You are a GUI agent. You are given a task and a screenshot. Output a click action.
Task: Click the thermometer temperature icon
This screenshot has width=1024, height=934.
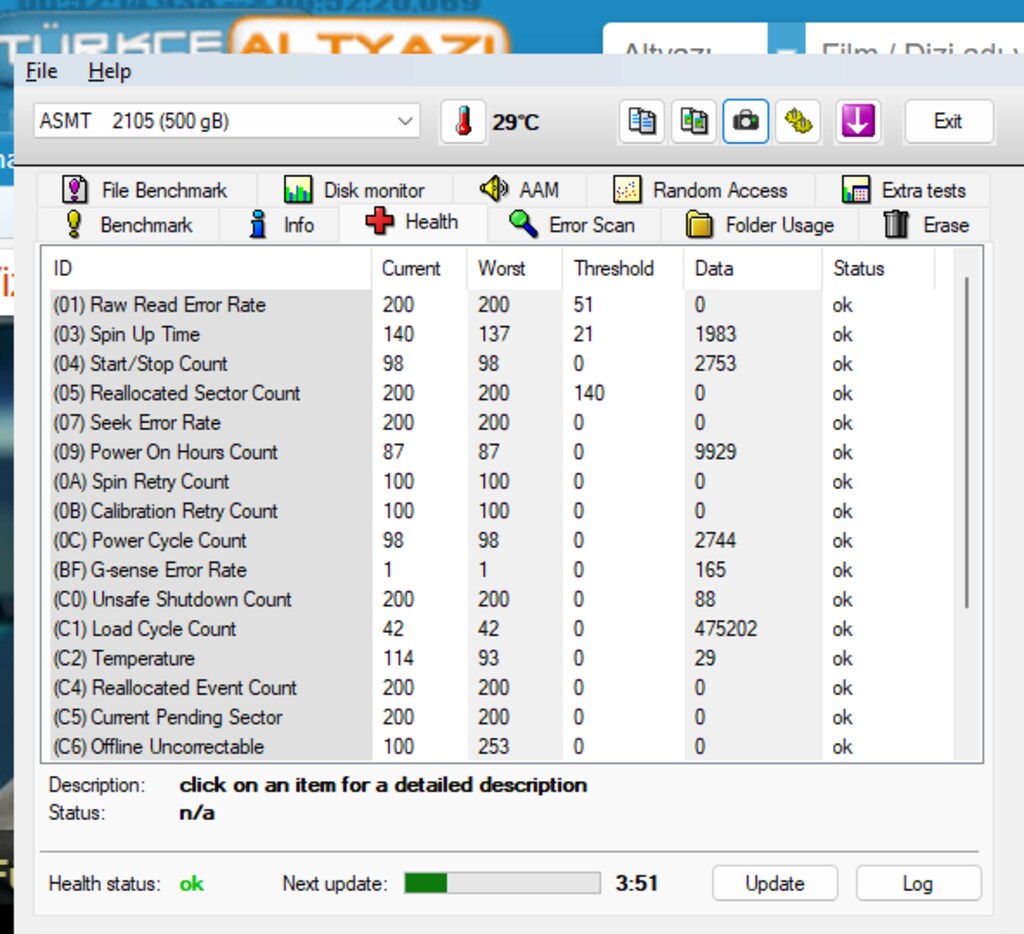(463, 121)
